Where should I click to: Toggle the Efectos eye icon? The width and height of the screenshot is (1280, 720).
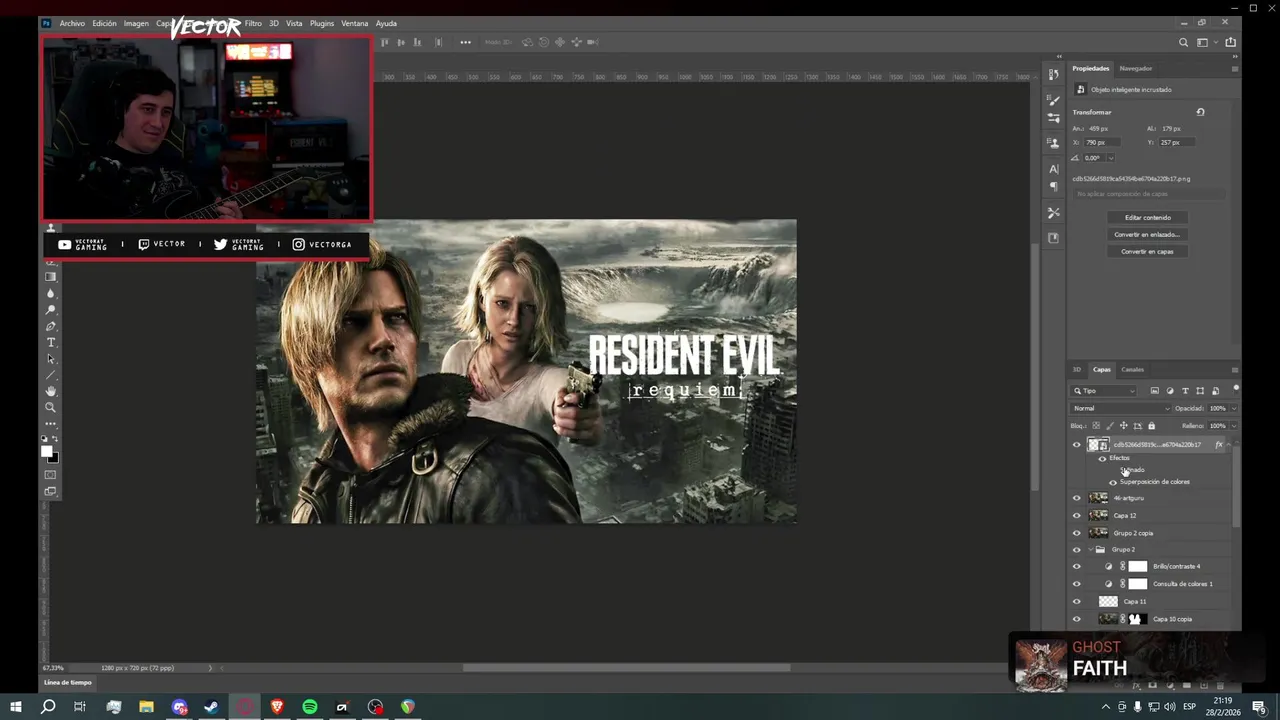[x=1102, y=459]
